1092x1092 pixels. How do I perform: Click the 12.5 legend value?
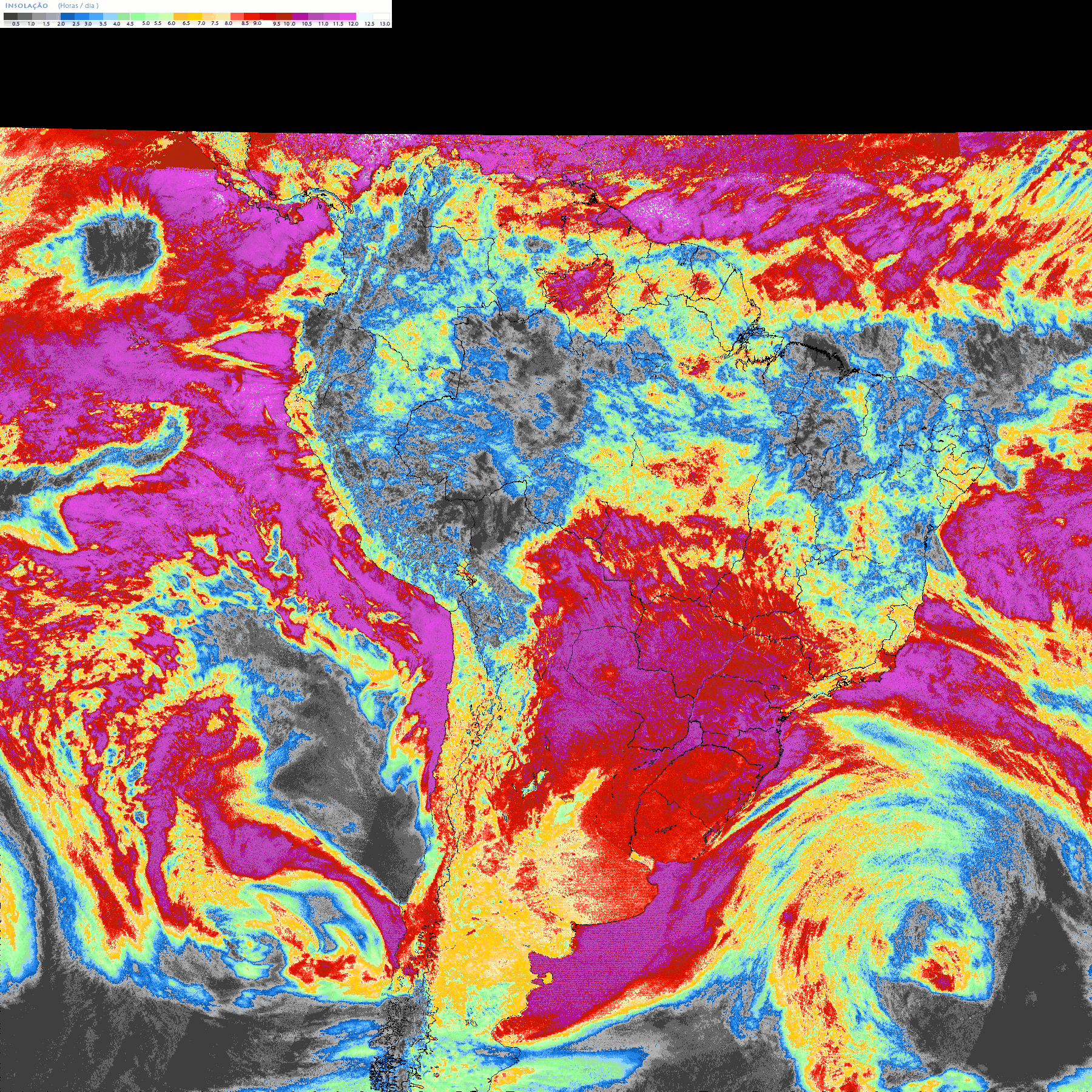point(369,24)
